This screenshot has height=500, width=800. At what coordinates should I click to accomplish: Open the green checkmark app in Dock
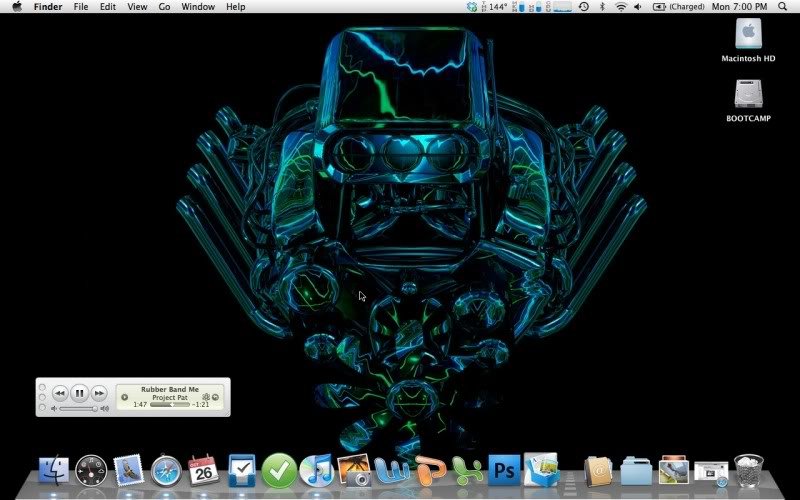(x=279, y=470)
